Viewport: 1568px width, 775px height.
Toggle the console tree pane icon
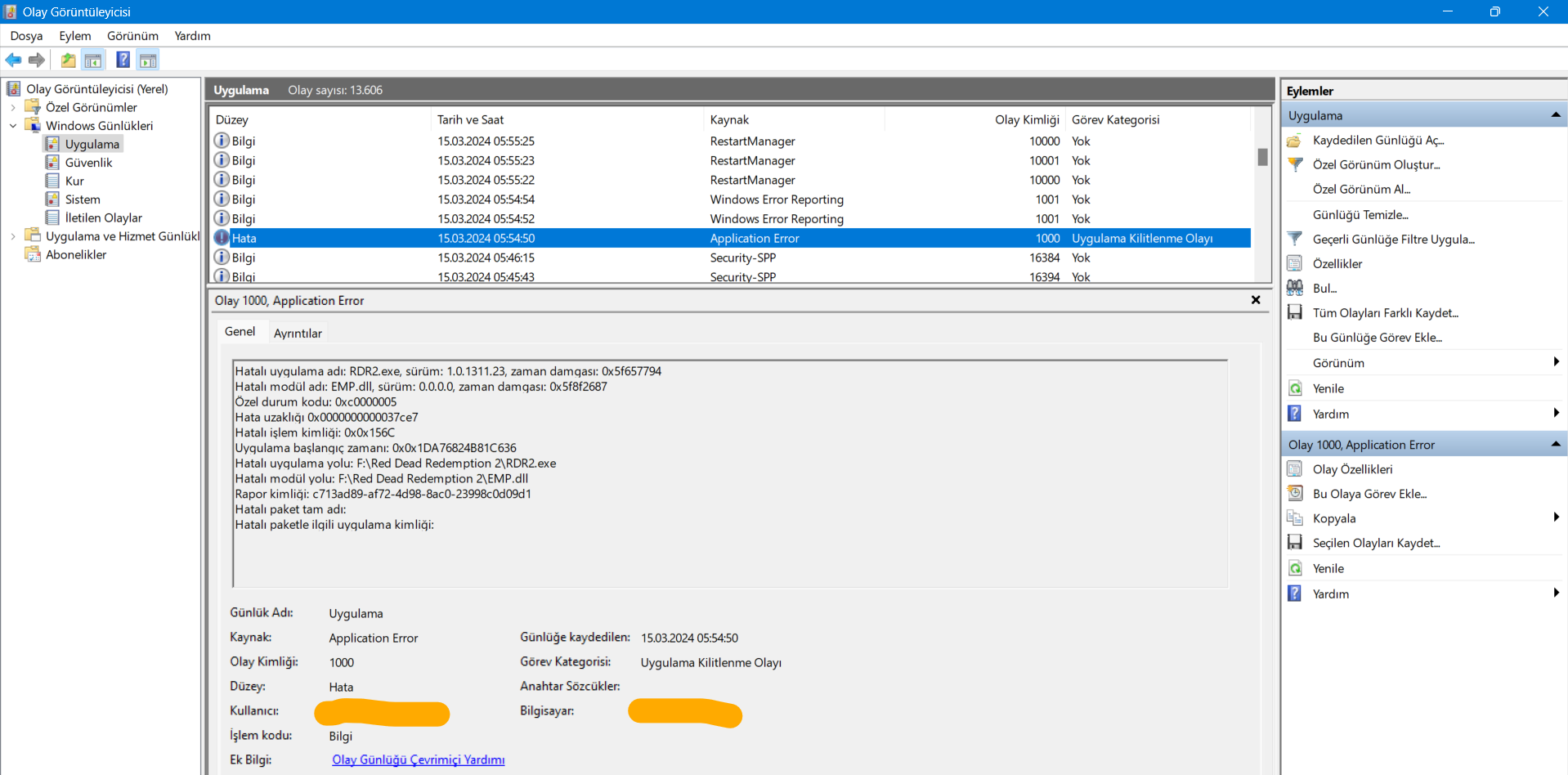[93, 60]
